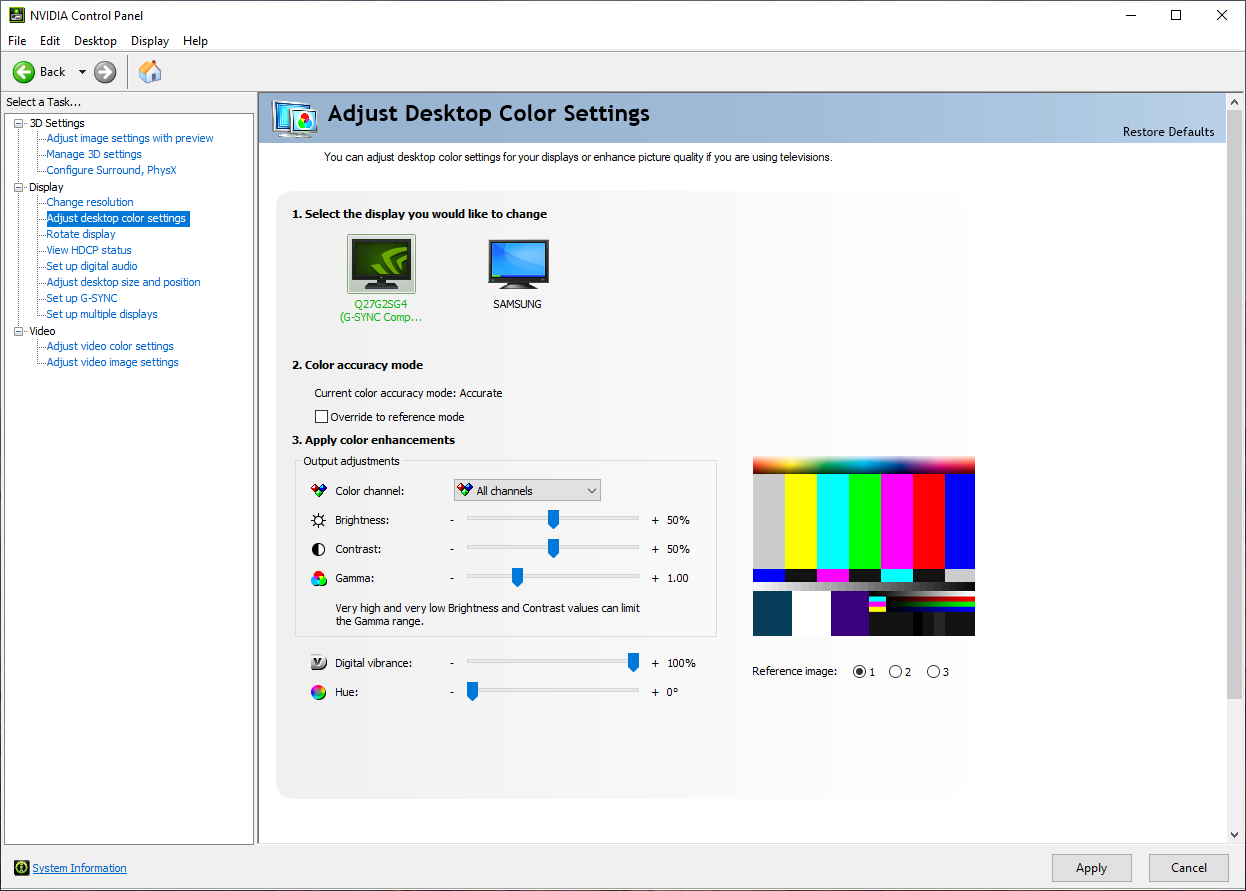The height and width of the screenshot is (891, 1246).
Task: Go to the Home icon in toolbar
Action: (150, 71)
